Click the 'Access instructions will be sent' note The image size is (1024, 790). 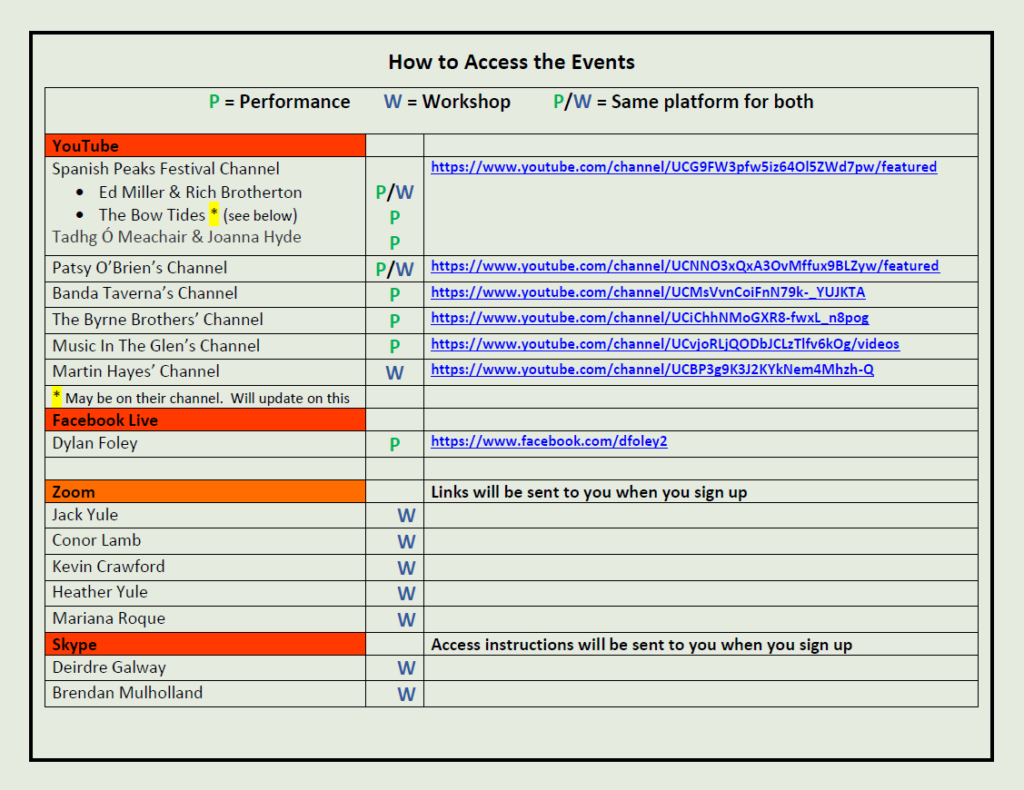641,645
